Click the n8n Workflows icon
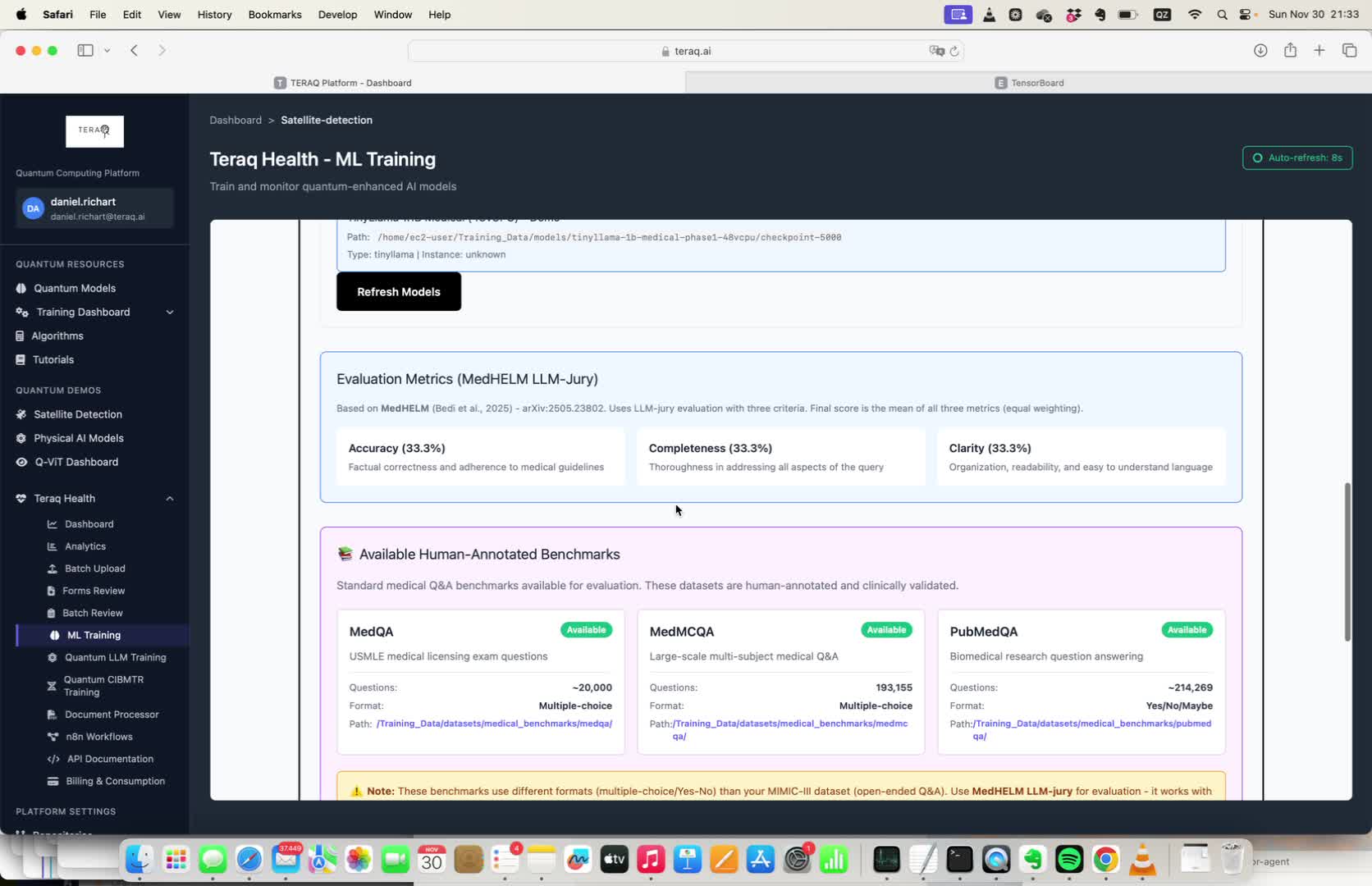Viewport: 1372px width, 886px height. (x=53, y=738)
